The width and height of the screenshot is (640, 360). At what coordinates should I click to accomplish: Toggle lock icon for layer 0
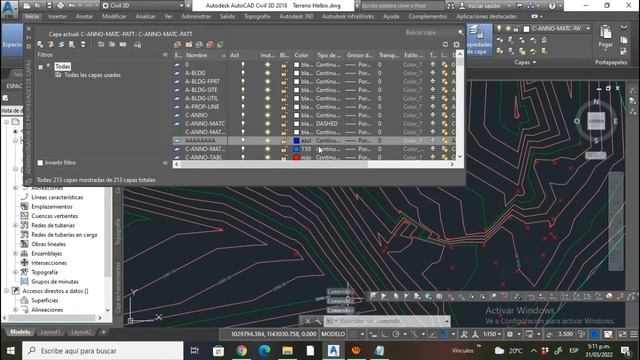point(284,64)
